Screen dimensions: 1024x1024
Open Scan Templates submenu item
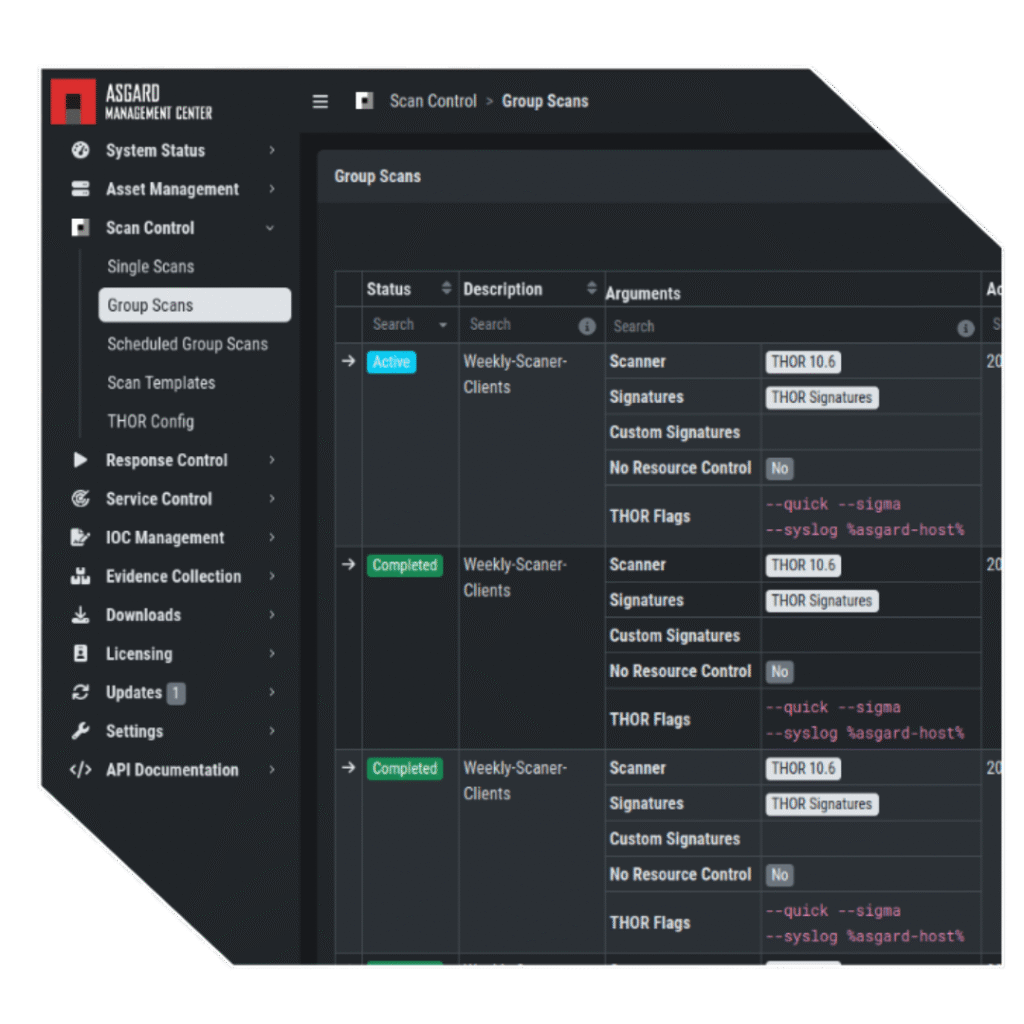coord(161,383)
